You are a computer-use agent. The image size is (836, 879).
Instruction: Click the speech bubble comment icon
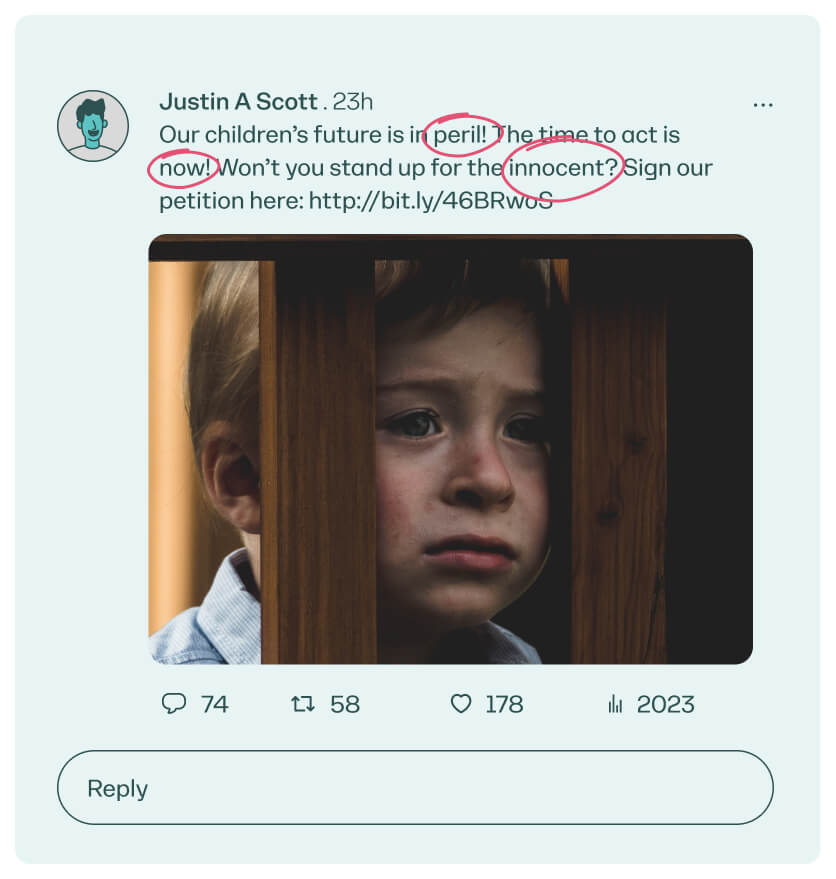pos(174,704)
